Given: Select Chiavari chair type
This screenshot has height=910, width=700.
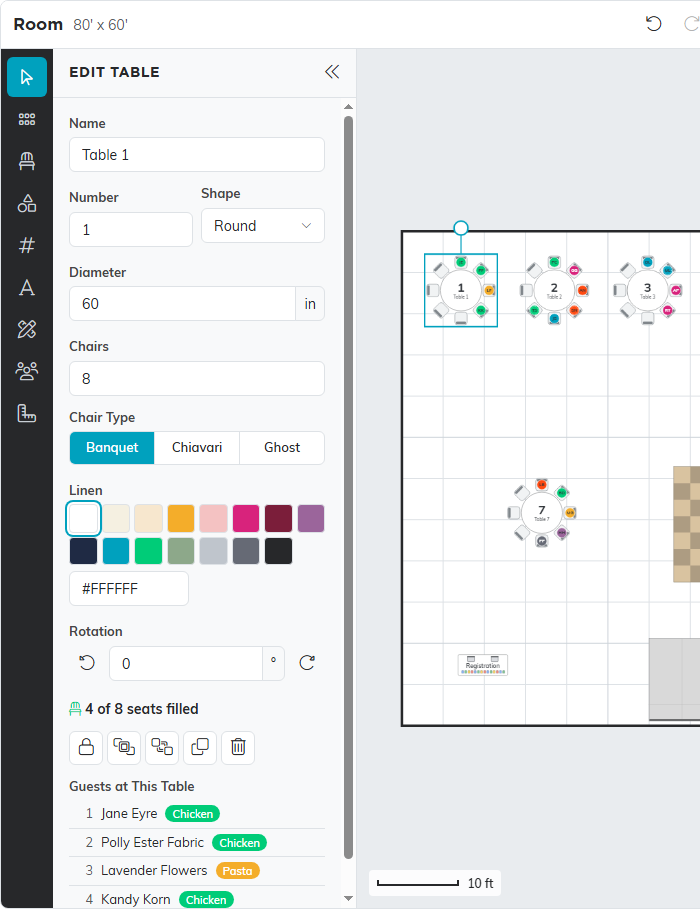Looking at the screenshot, I should [197, 447].
